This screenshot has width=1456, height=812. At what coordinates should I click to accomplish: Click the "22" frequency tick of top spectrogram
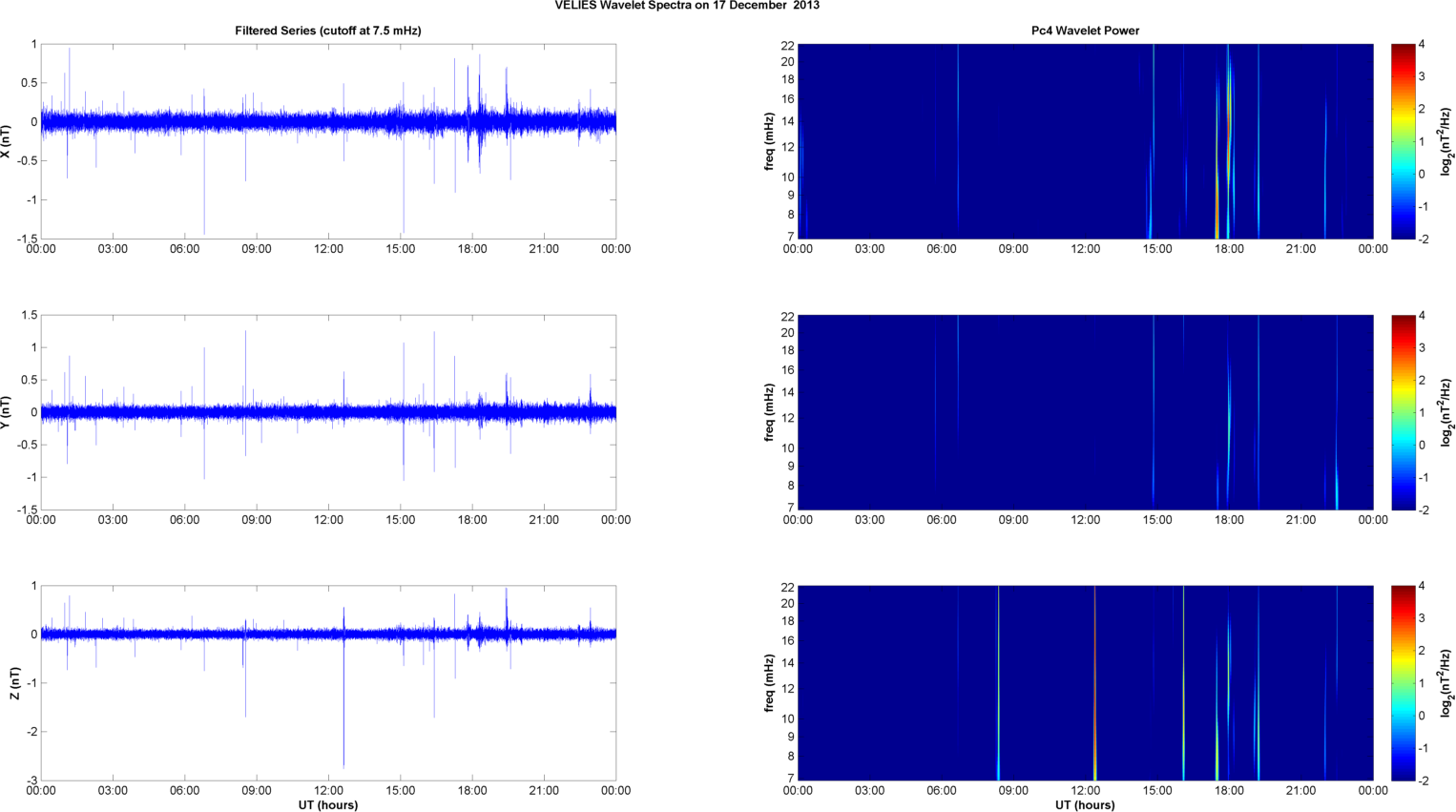(788, 45)
